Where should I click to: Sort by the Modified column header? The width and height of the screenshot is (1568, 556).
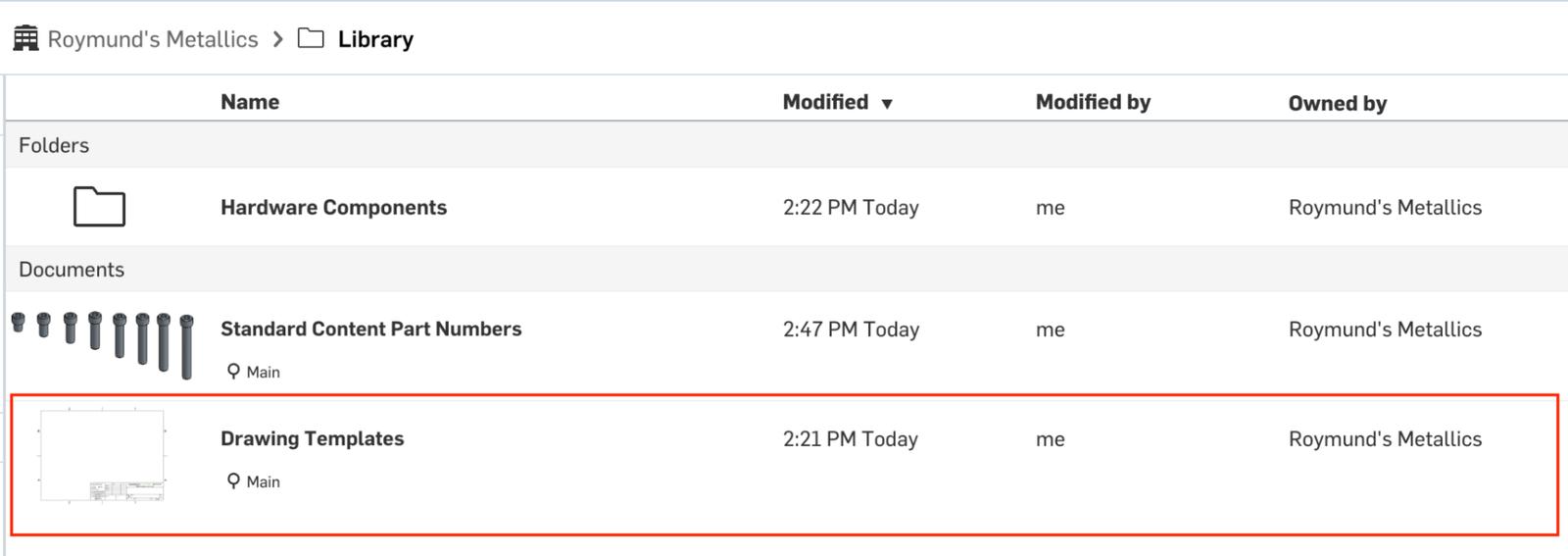tap(825, 102)
